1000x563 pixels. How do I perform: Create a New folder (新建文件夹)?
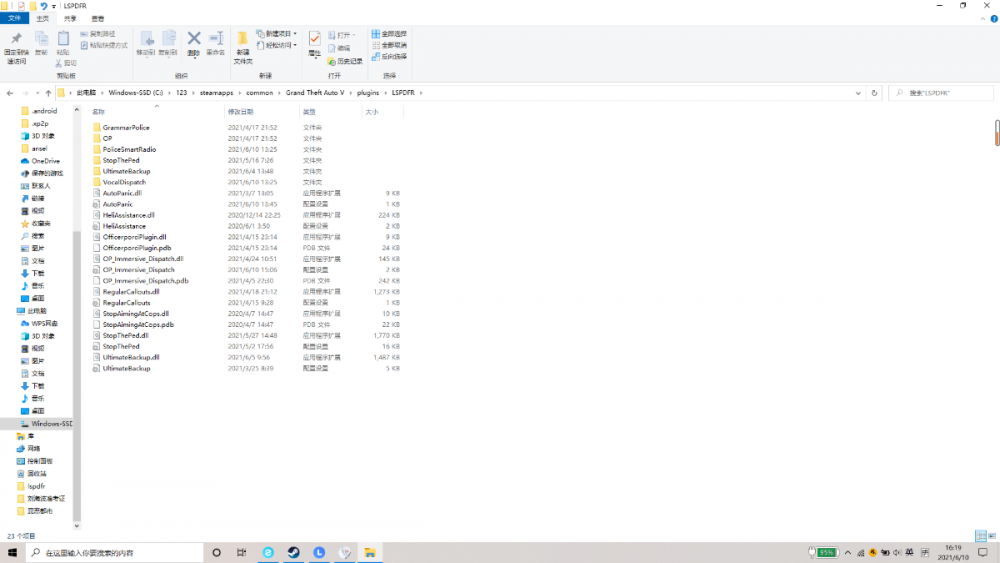243,48
